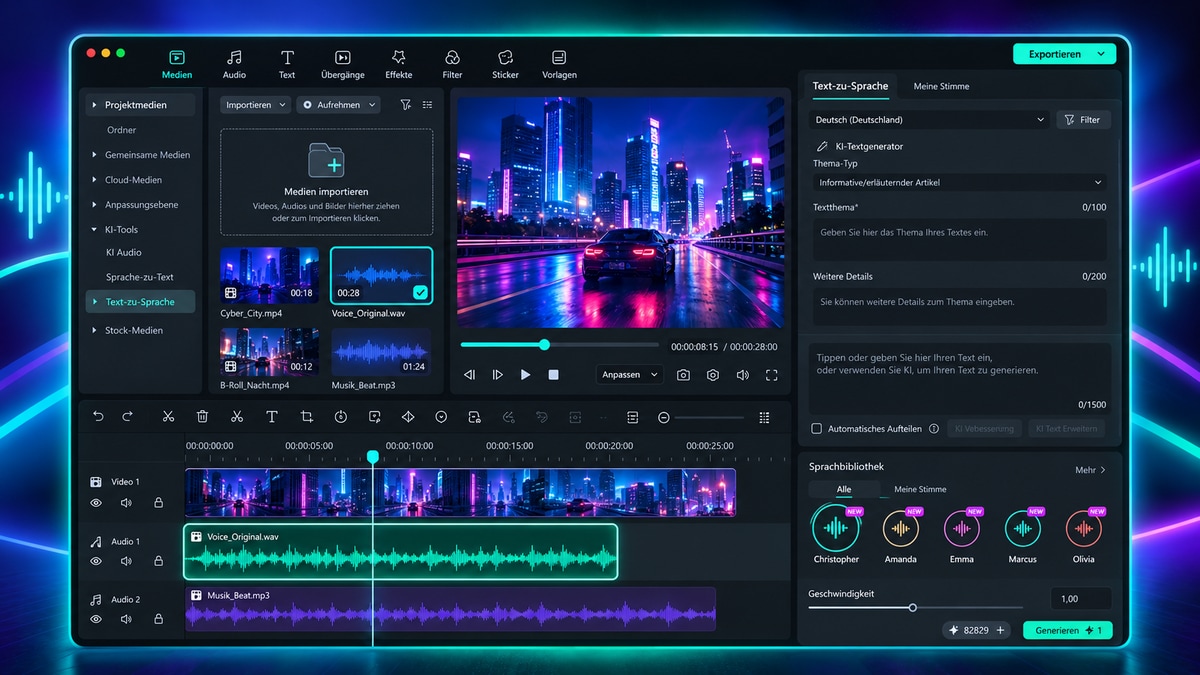Expand Cloud-Medien in sidebar
Screen dimensions: 1200x675
pyautogui.click(x=95, y=180)
